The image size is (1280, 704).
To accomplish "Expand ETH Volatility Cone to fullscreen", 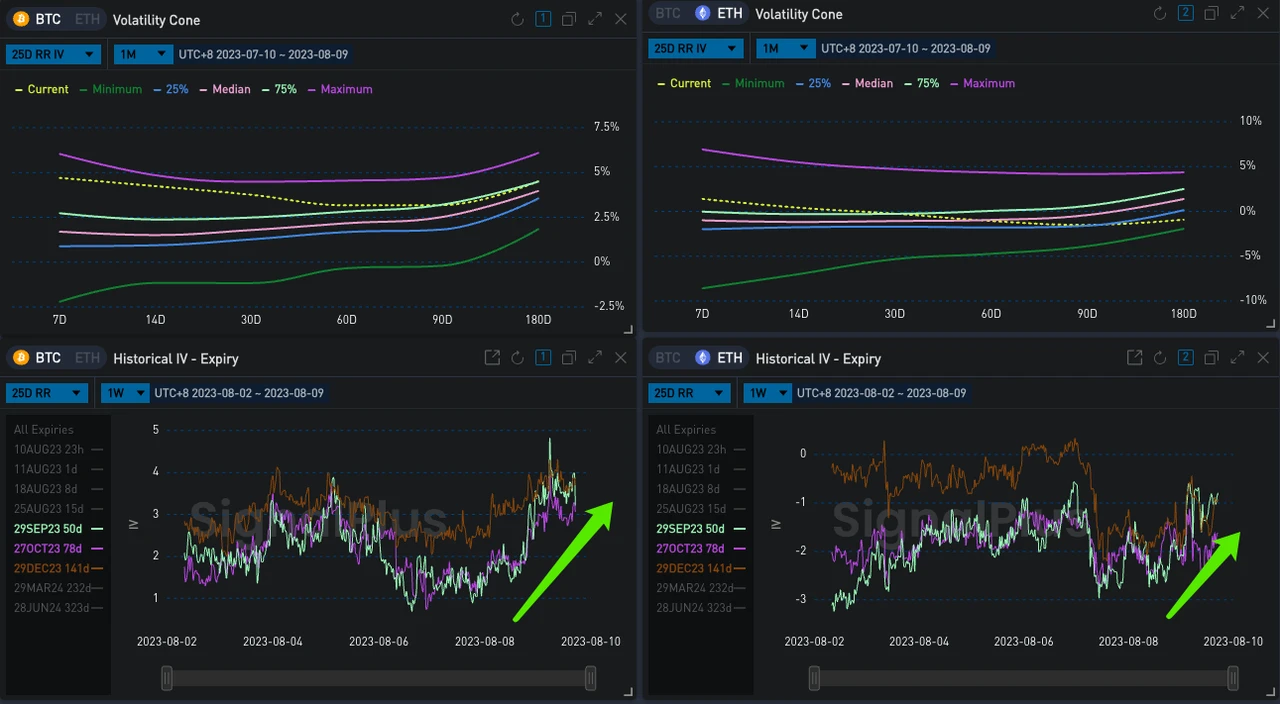I will click(x=1238, y=14).
